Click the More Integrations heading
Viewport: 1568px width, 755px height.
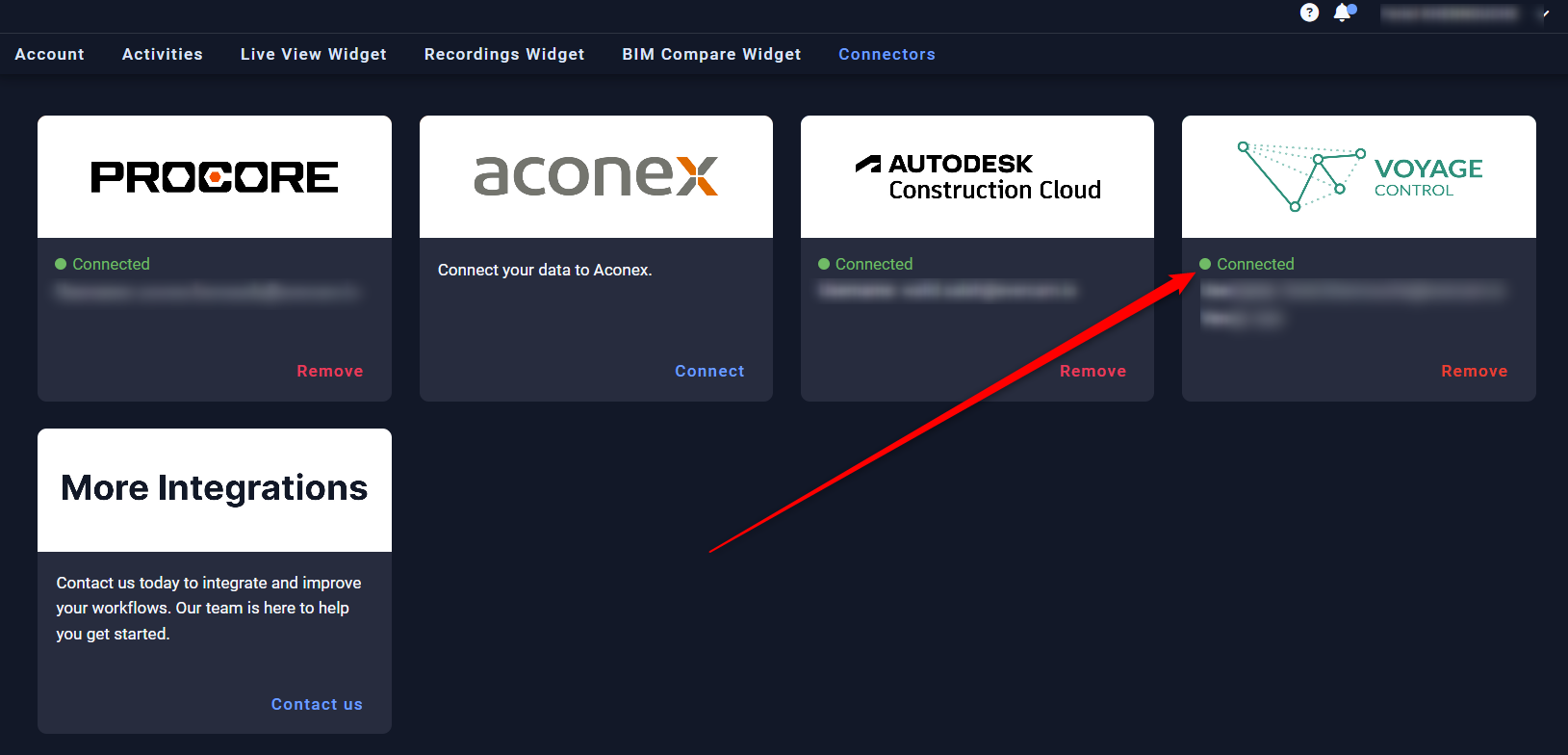tap(215, 488)
